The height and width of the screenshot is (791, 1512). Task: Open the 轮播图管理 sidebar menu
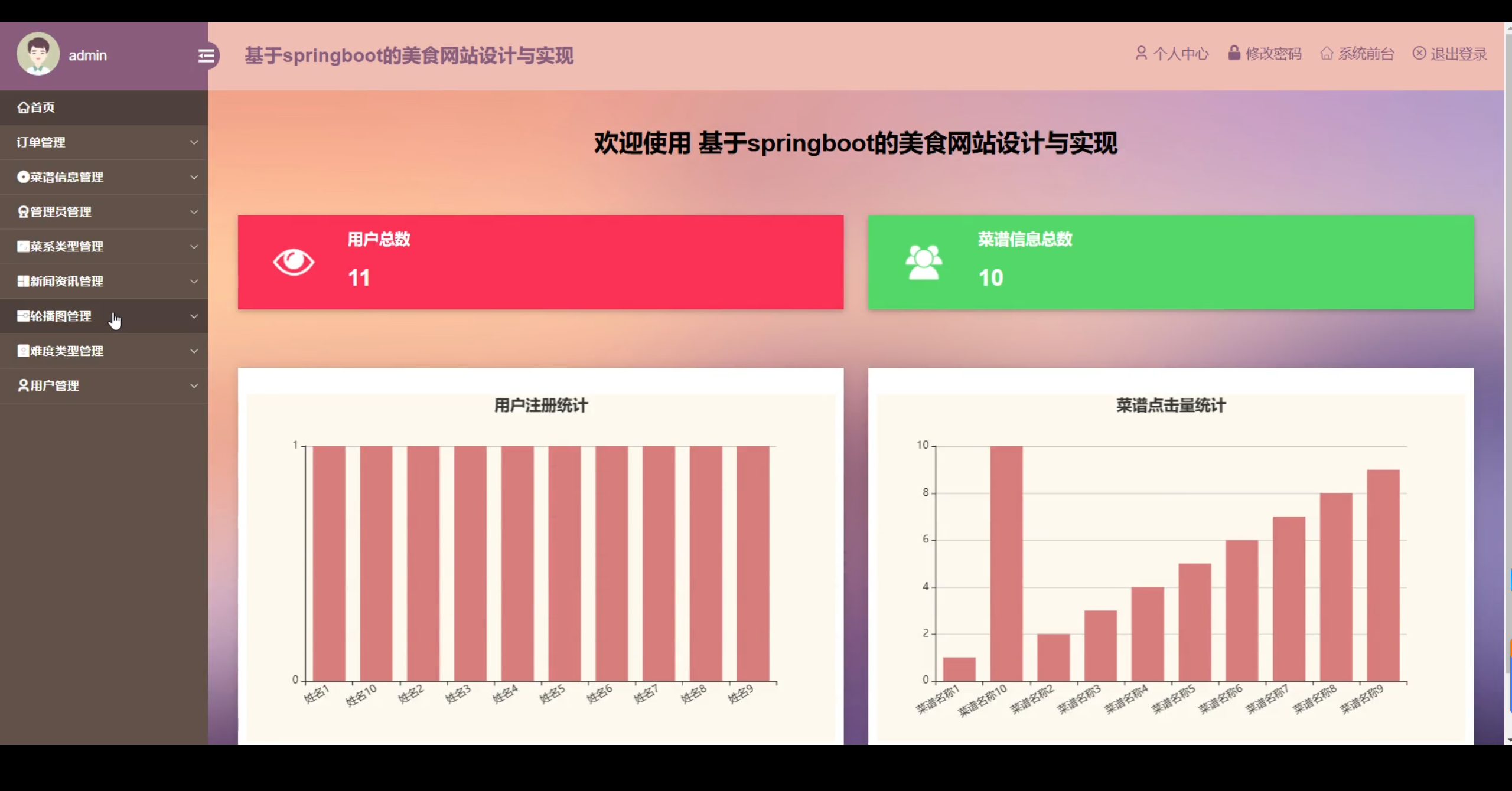61,316
